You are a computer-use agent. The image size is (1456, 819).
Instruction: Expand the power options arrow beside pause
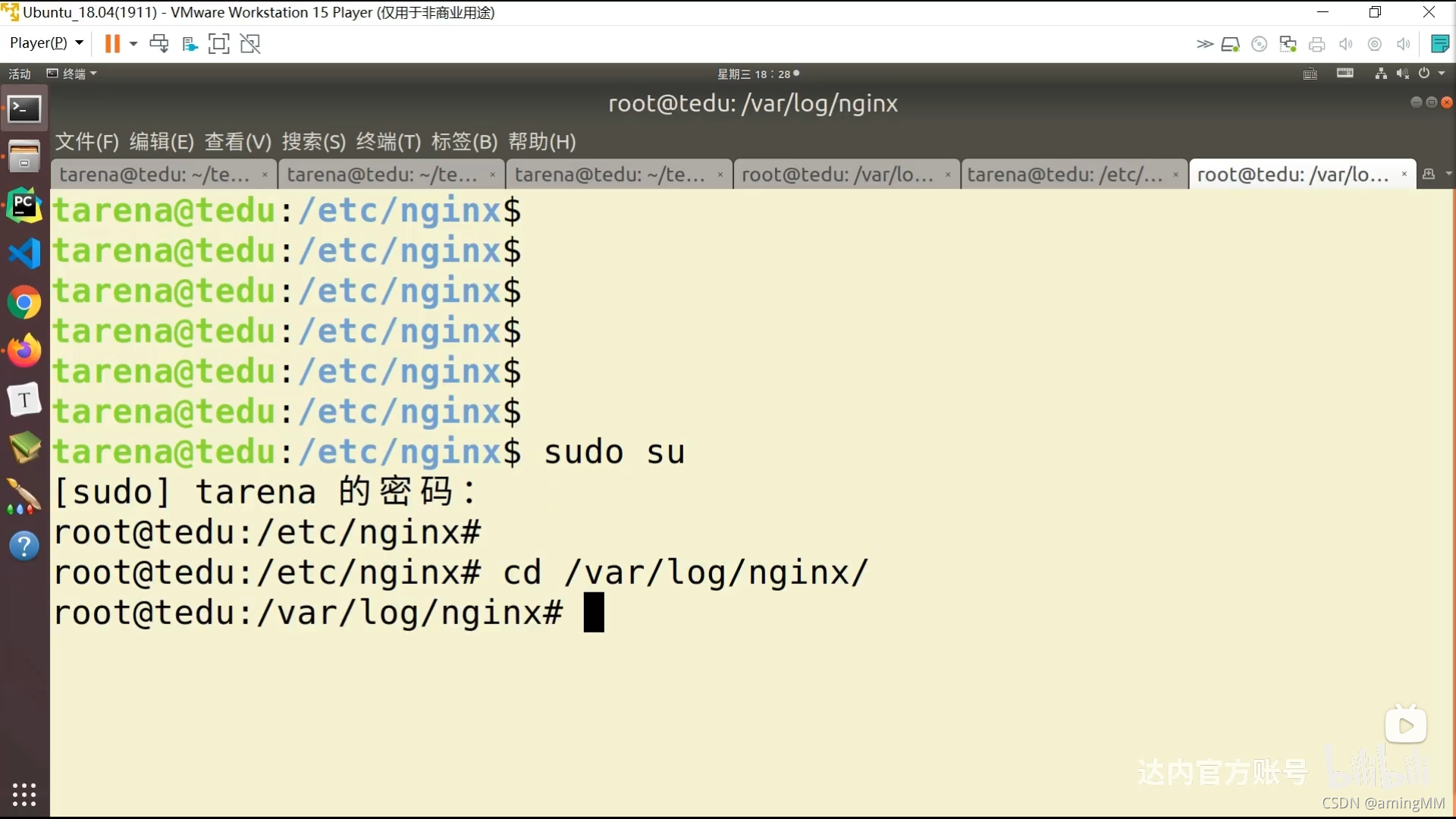point(133,43)
